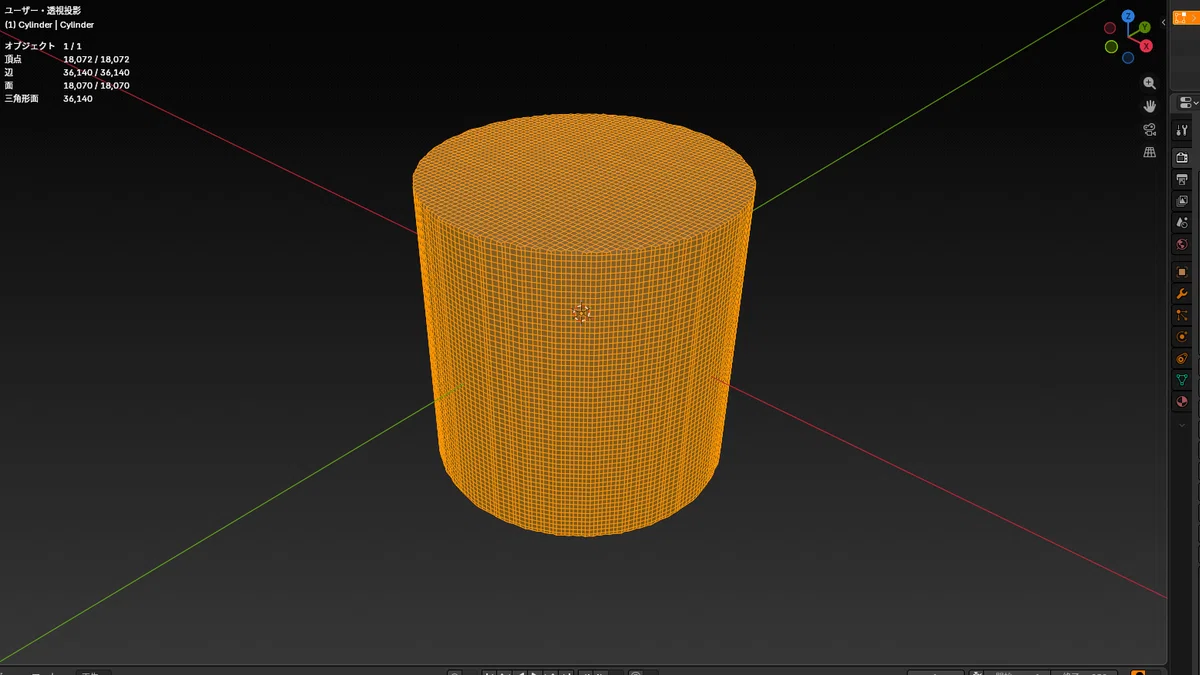Click the dark red negative X gizmo circle
The width and height of the screenshot is (1200, 675).
coord(1110,28)
